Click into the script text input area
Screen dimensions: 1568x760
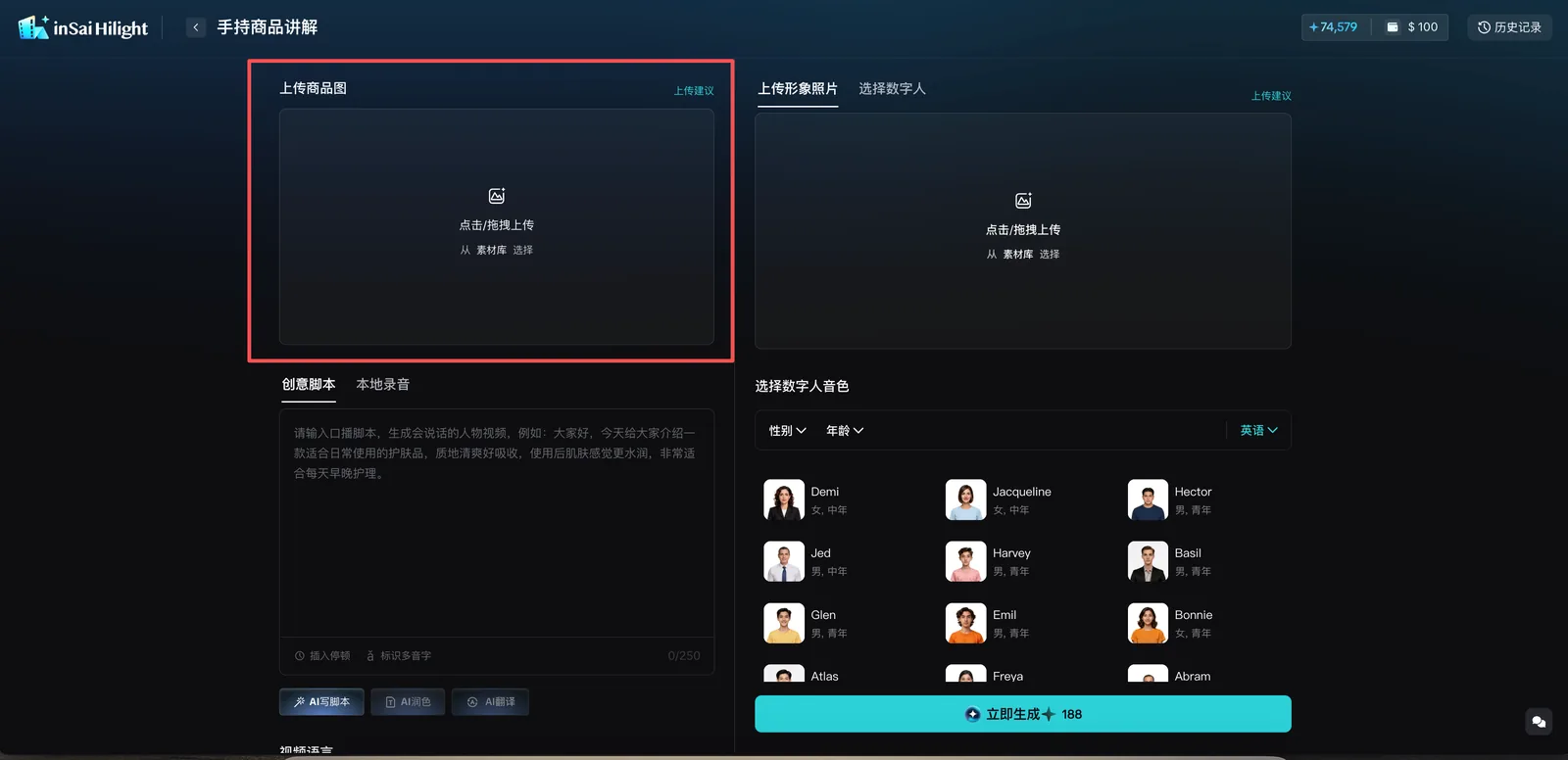click(497, 523)
